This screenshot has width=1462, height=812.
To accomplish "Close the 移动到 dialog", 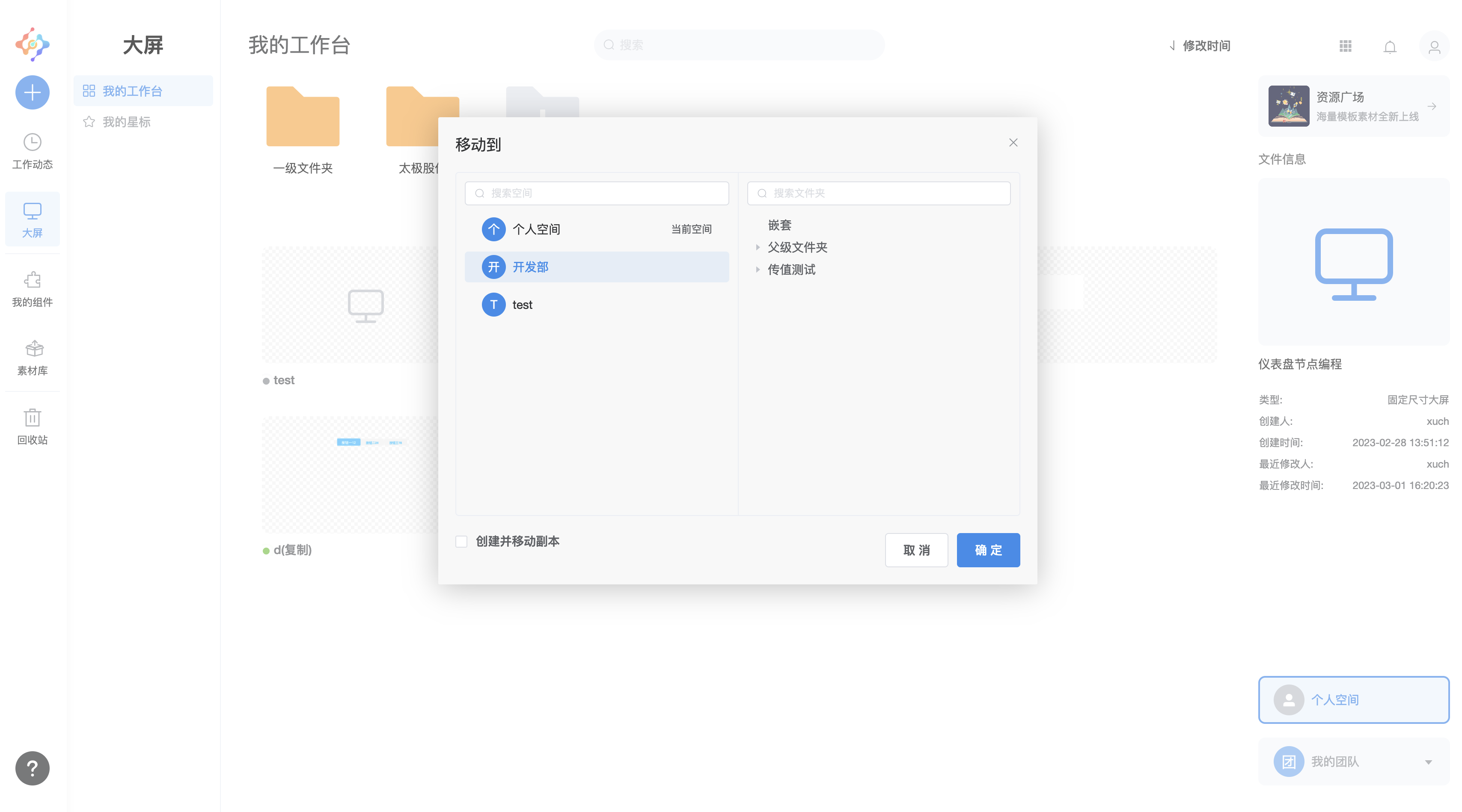I will pos(1013,142).
